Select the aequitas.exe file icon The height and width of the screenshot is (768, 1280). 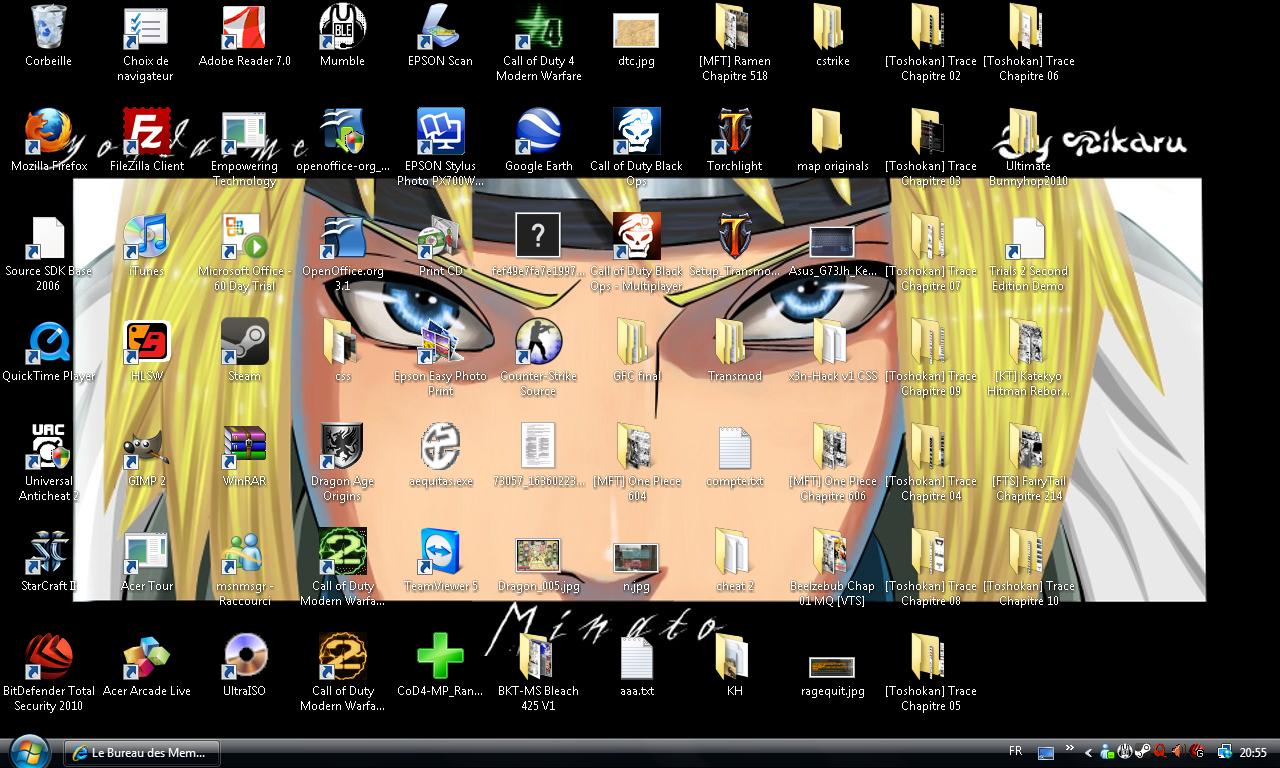click(440, 447)
